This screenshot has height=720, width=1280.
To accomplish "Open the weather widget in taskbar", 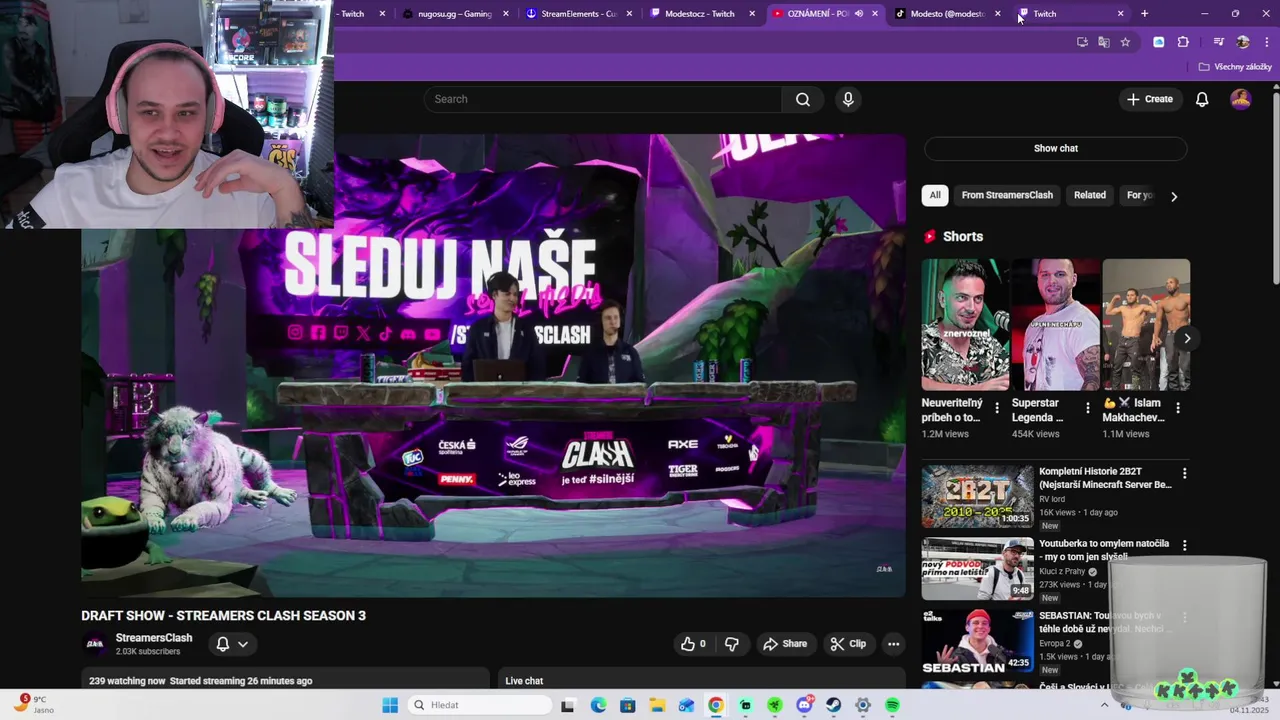I will 32,705.
